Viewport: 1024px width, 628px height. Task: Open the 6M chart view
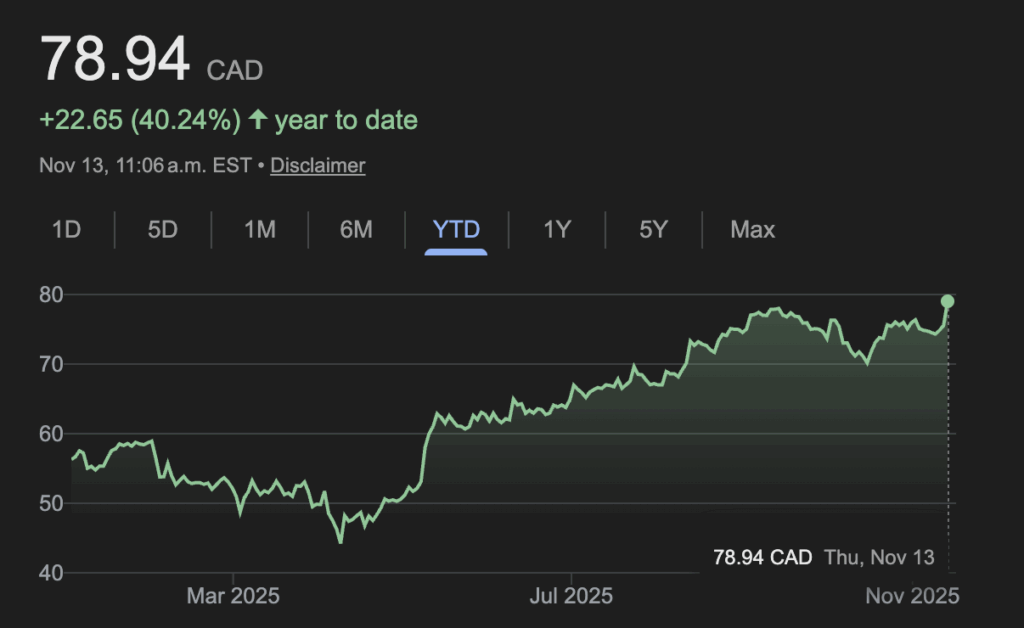click(x=356, y=230)
